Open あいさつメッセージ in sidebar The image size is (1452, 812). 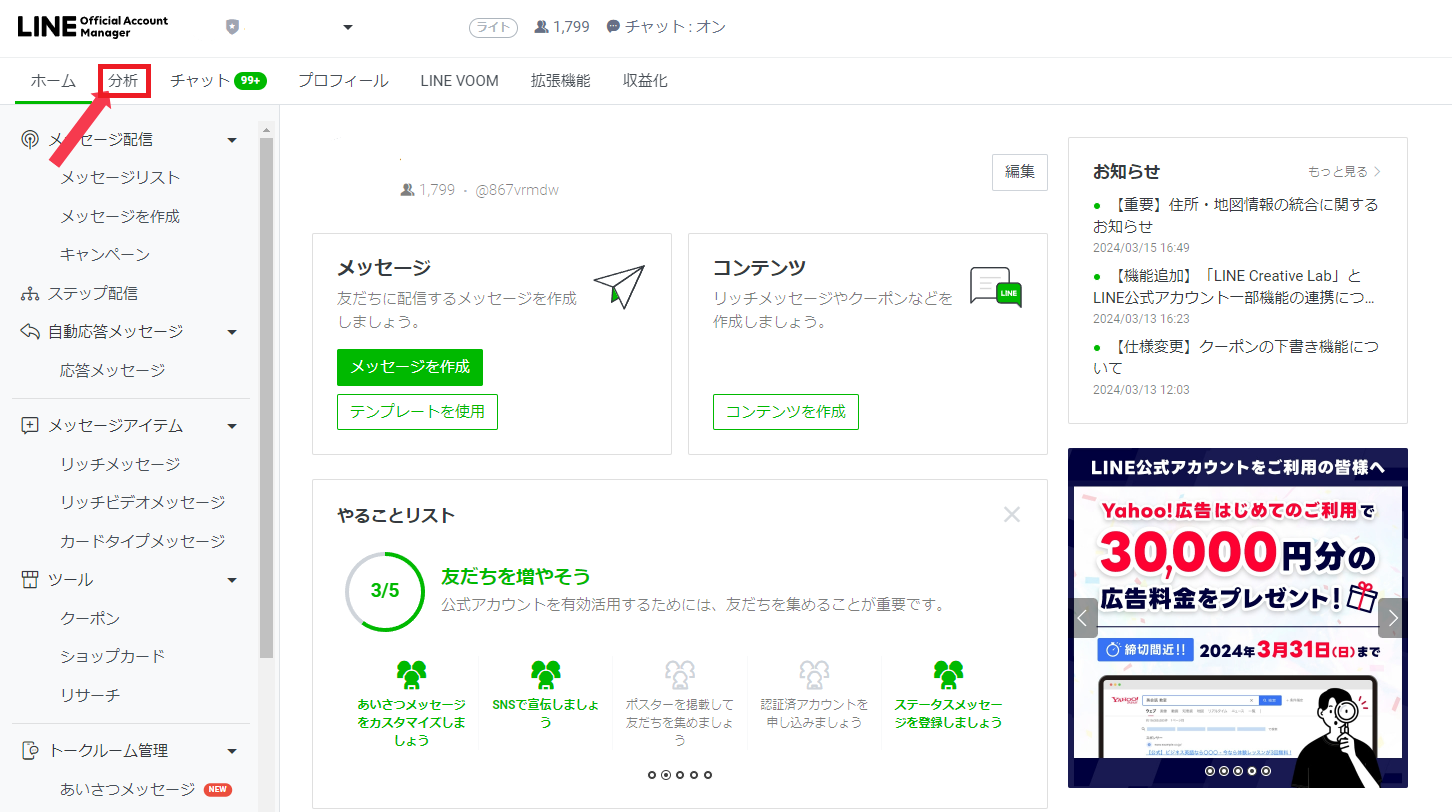128,789
